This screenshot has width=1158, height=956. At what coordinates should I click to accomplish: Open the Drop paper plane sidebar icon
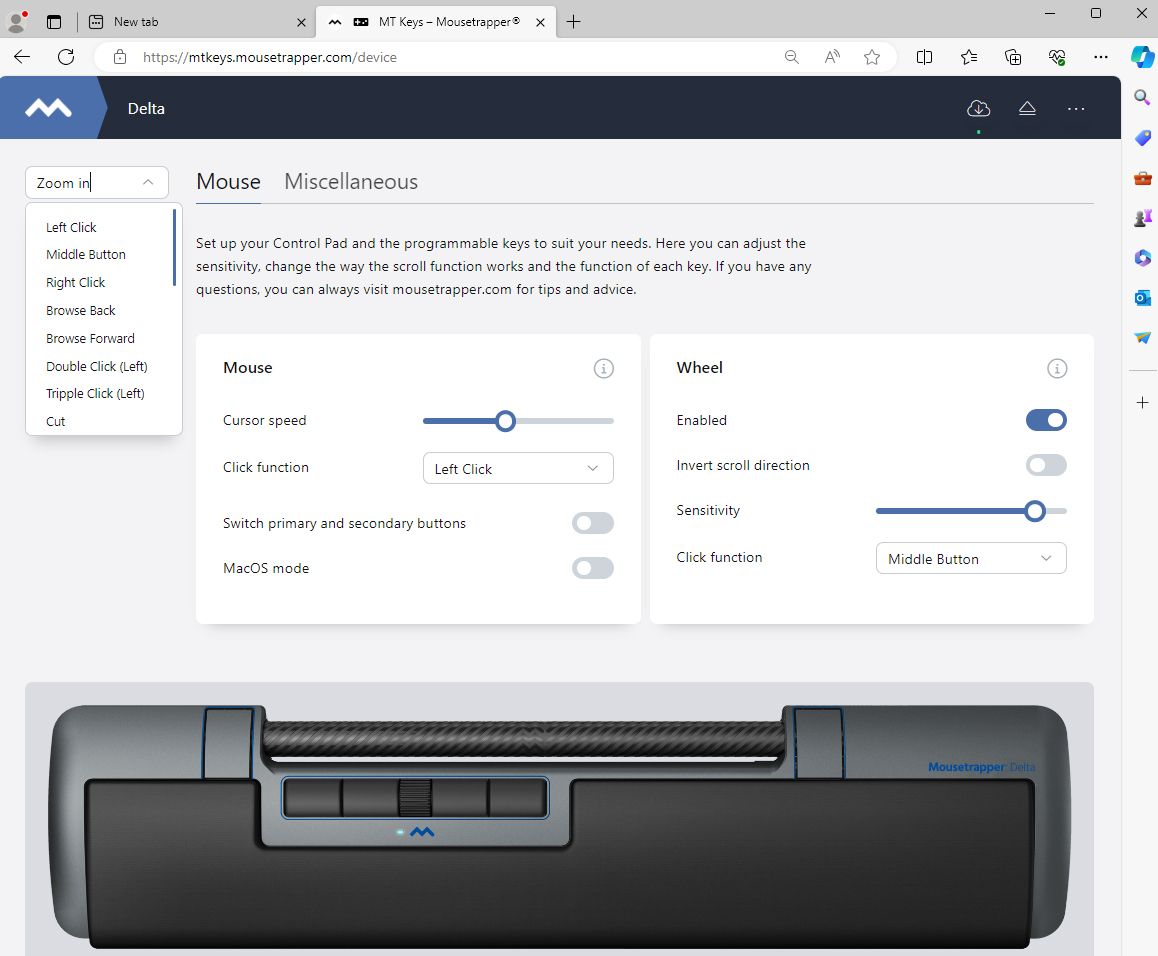point(1142,338)
